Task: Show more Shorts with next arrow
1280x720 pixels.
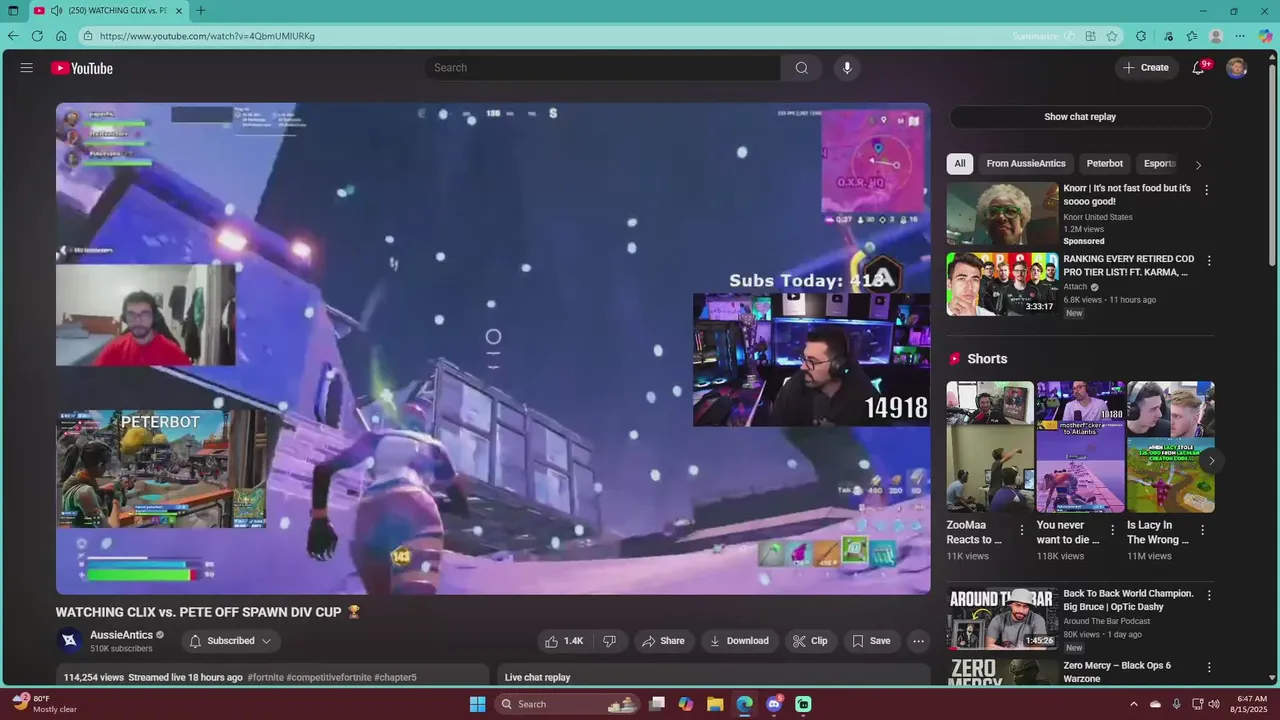Action: (x=1210, y=461)
